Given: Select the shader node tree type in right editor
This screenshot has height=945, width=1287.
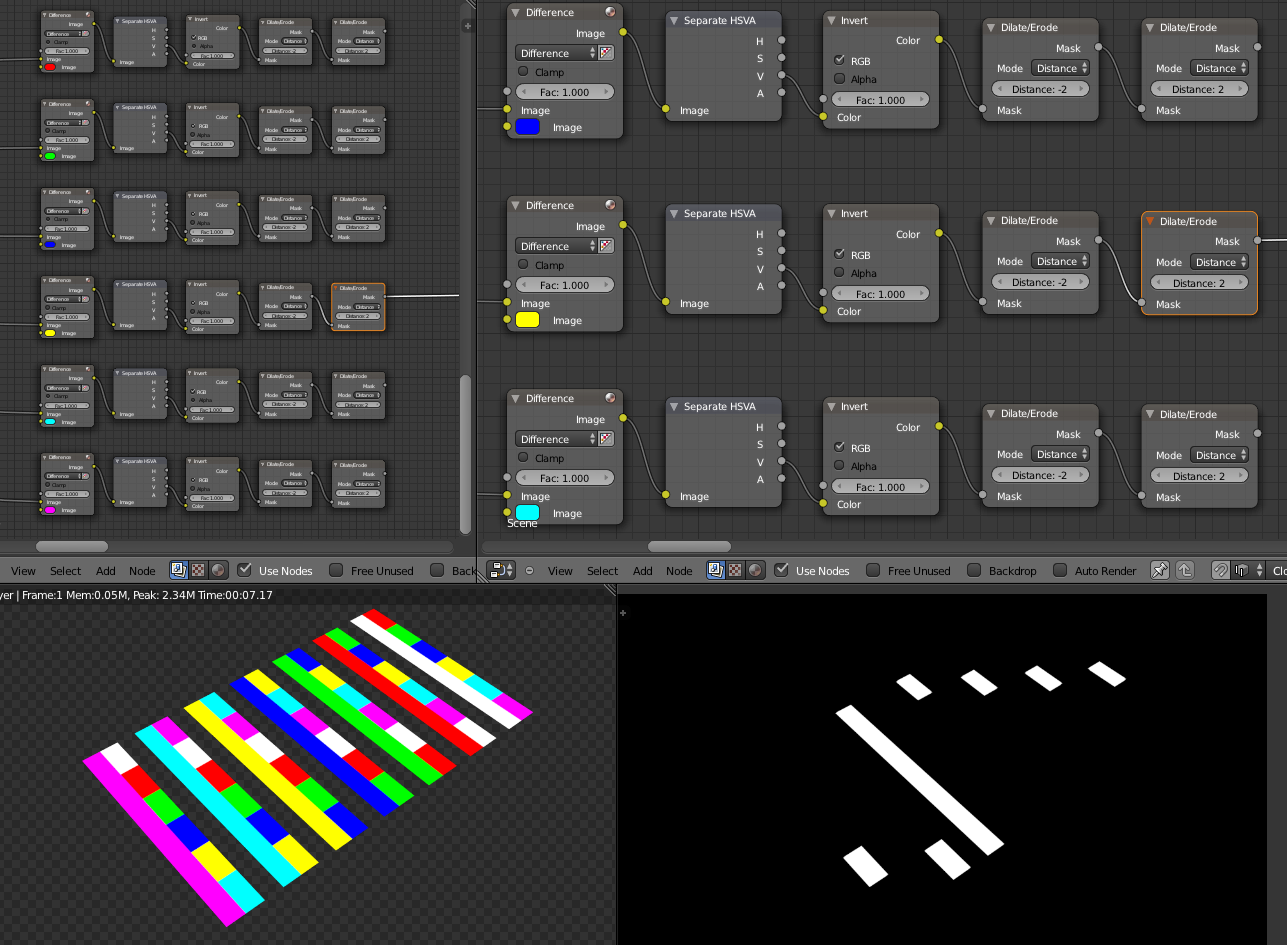Looking at the screenshot, I should click(755, 570).
